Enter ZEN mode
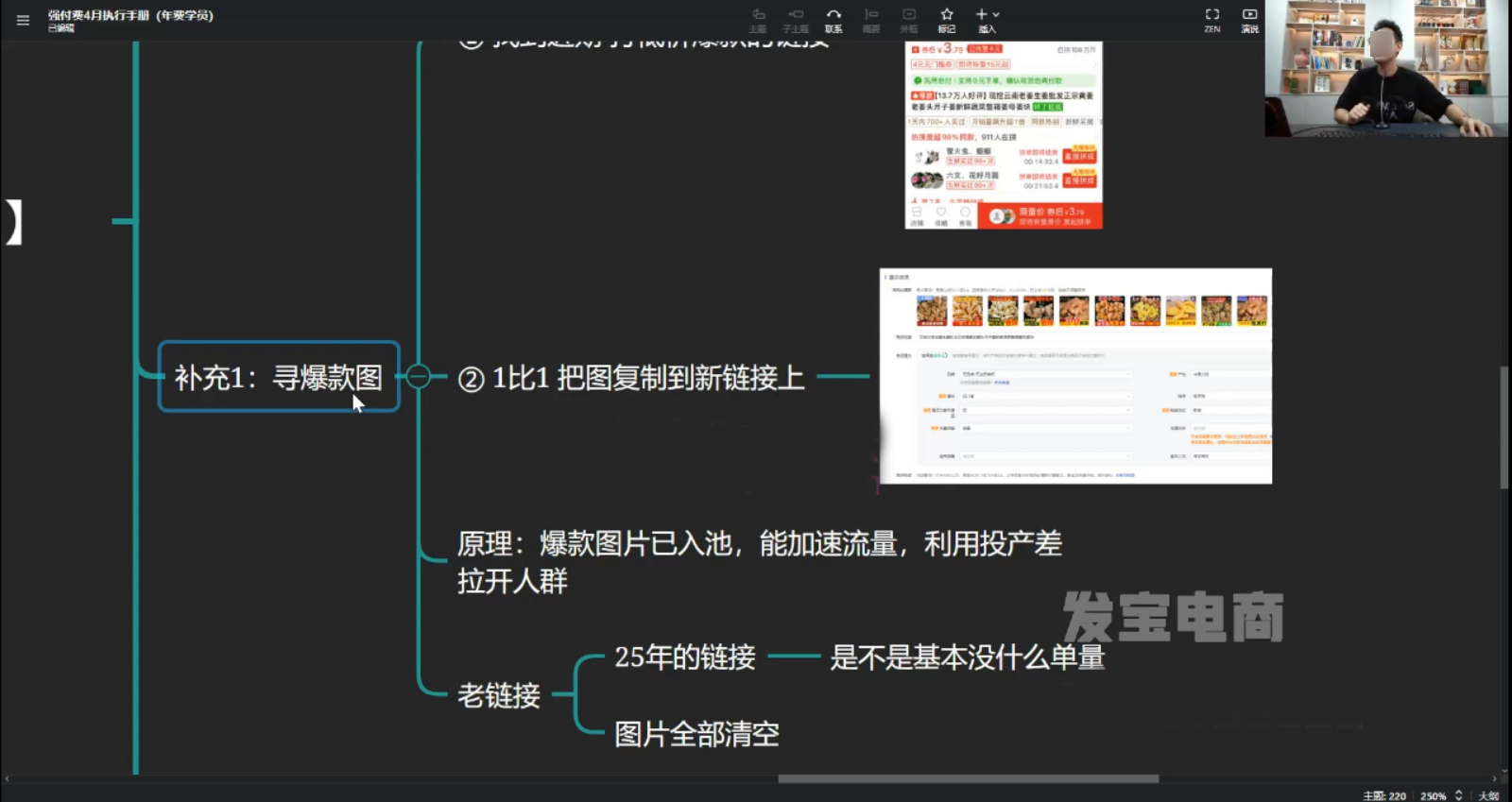This screenshot has height=802, width=1512. [x=1211, y=20]
